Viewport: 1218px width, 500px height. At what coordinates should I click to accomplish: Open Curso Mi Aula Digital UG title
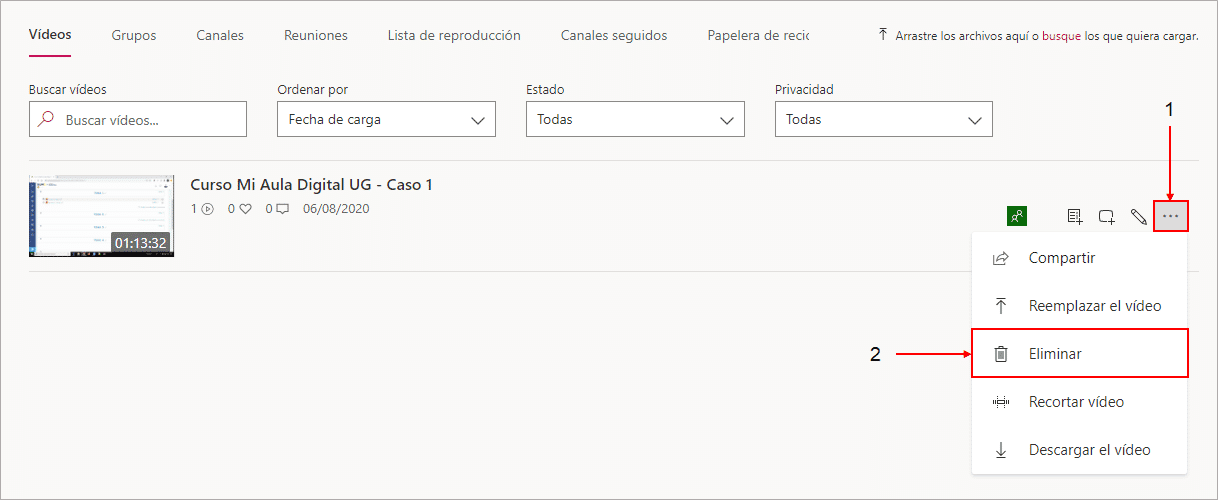pos(311,185)
